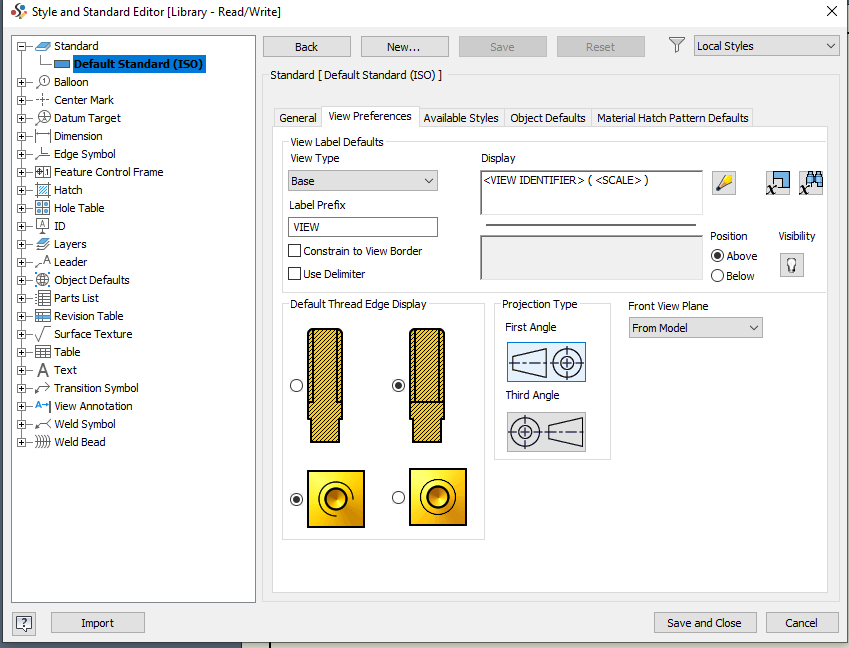Click the Save and Close button
Image resolution: width=849 pixels, height=648 pixels.
click(704, 622)
